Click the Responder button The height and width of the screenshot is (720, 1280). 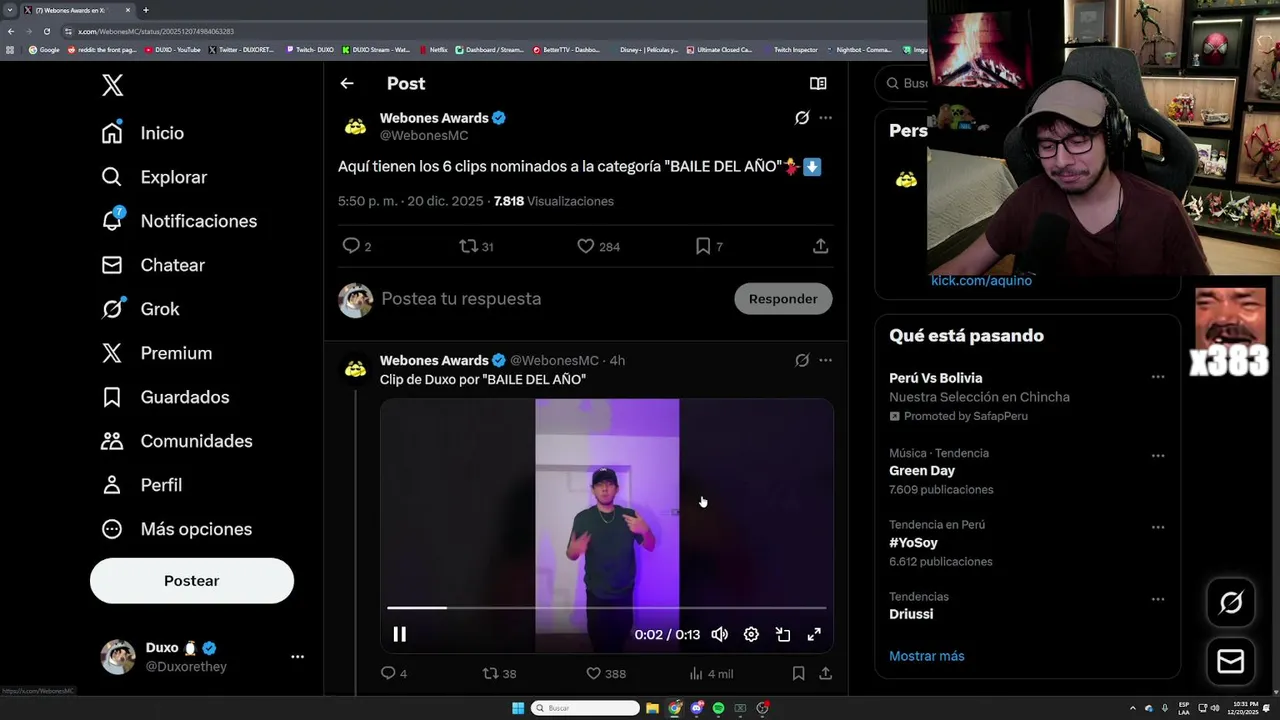pyautogui.click(x=783, y=299)
